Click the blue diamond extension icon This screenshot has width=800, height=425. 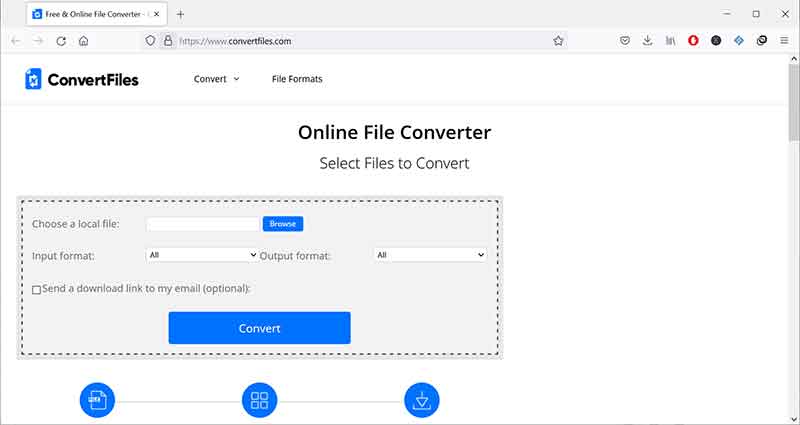[x=739, y=41]
